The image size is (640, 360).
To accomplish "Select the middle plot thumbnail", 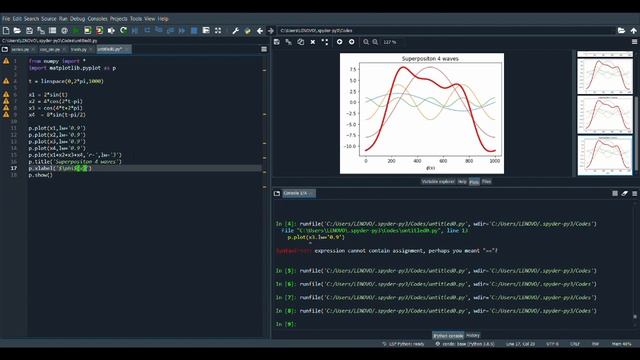I will [x=605, y=115].
